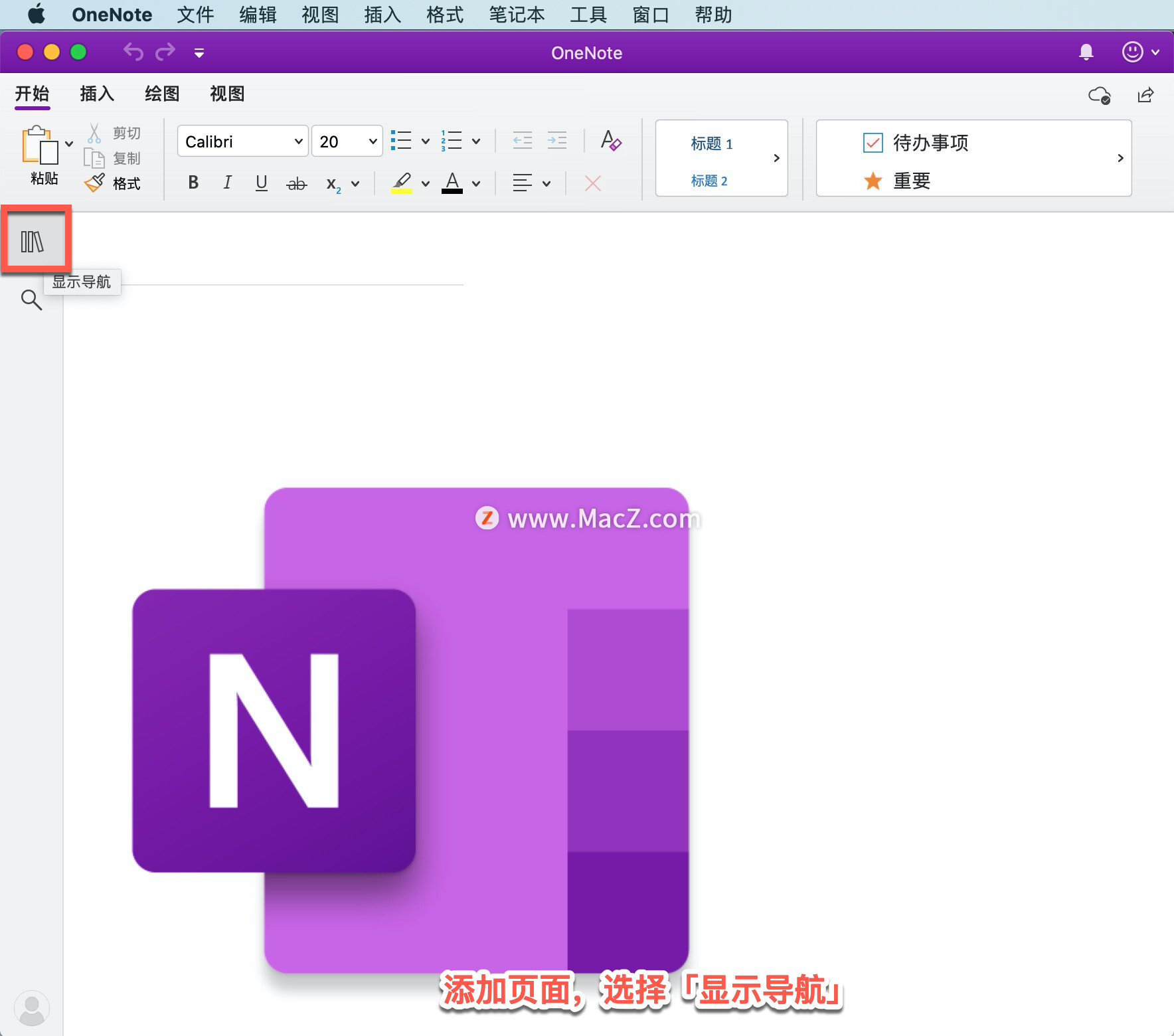Insert a numbered list

452,141
